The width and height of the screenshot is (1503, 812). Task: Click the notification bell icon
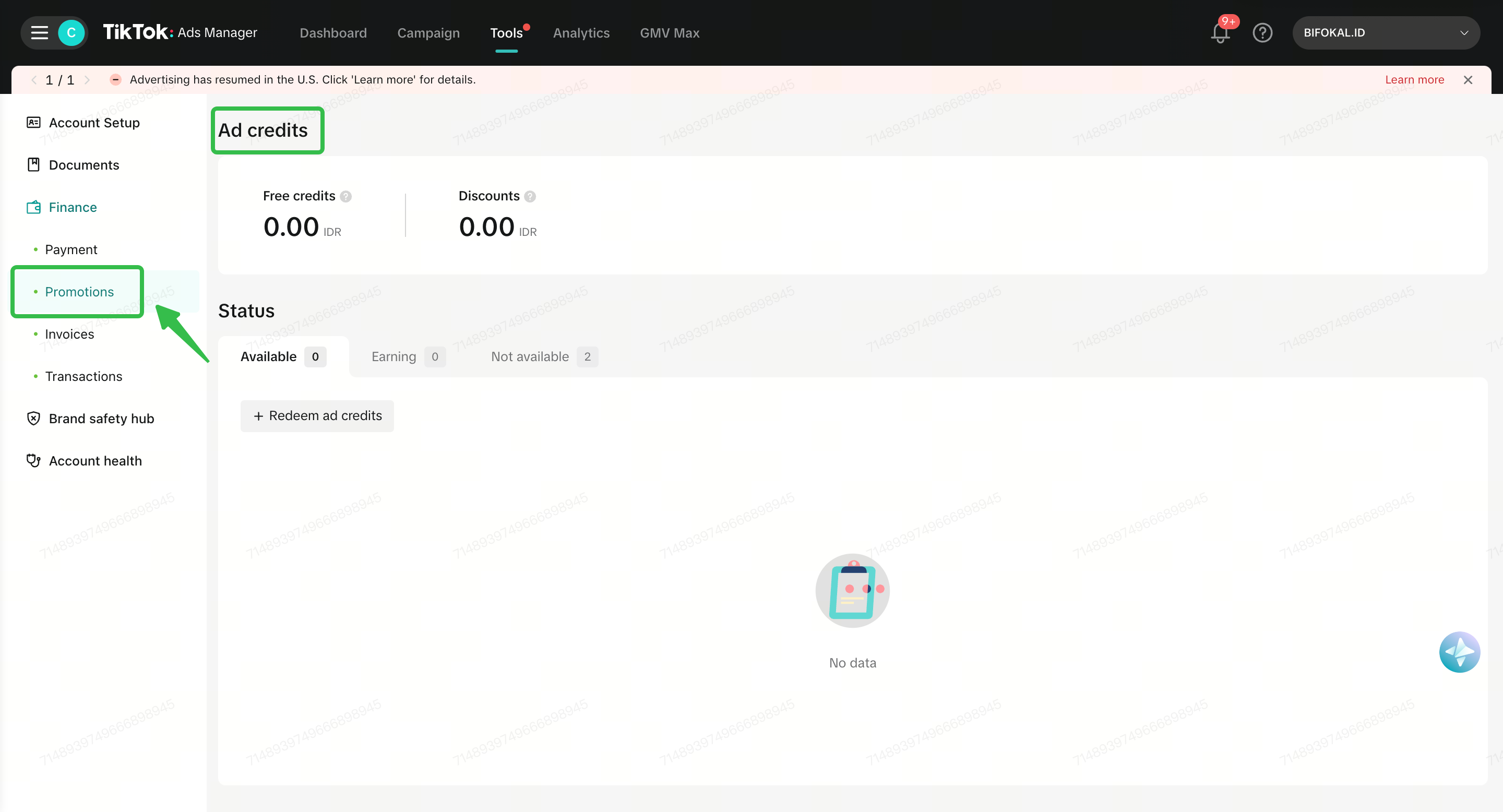(1220, 33)
